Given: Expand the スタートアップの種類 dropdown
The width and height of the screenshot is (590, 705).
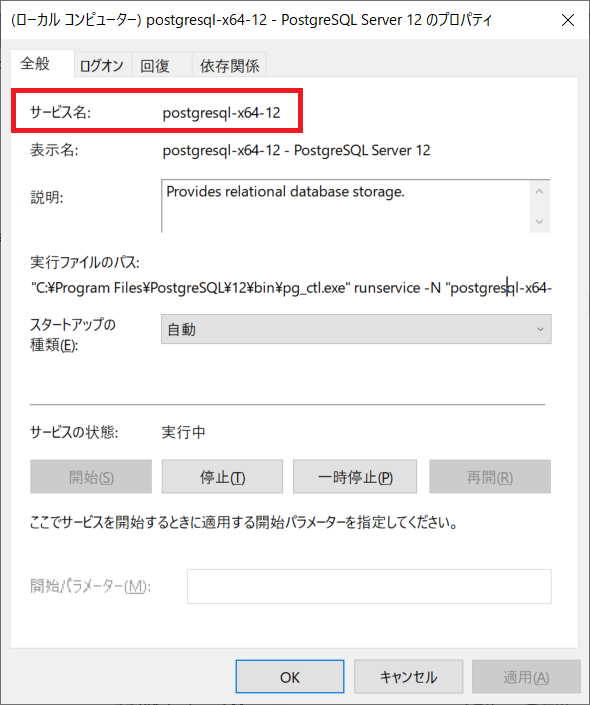Looking at the screenshot, I should tap(356, 329).
